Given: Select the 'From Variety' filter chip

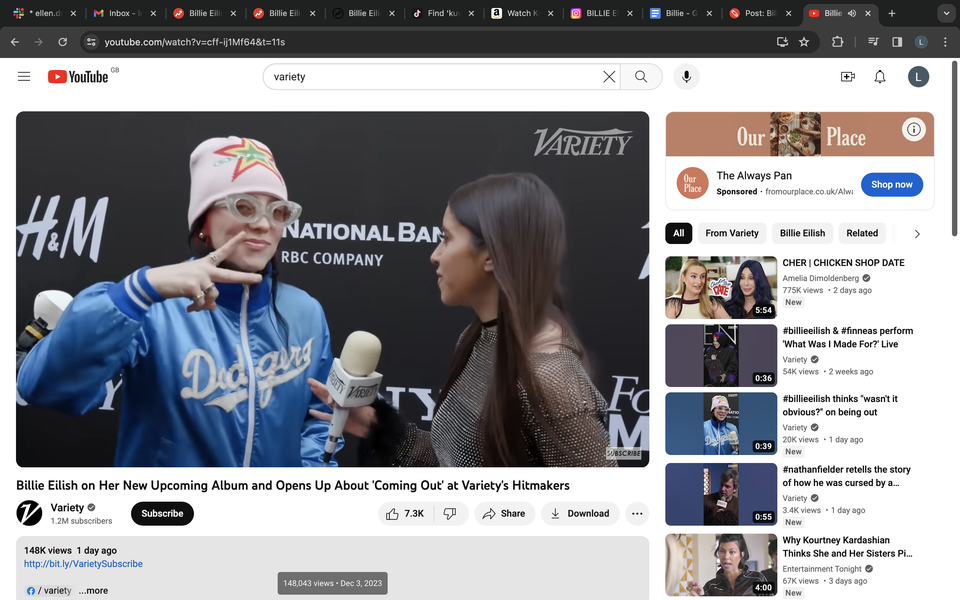Looking at the screenshot, I should [732, 233].
